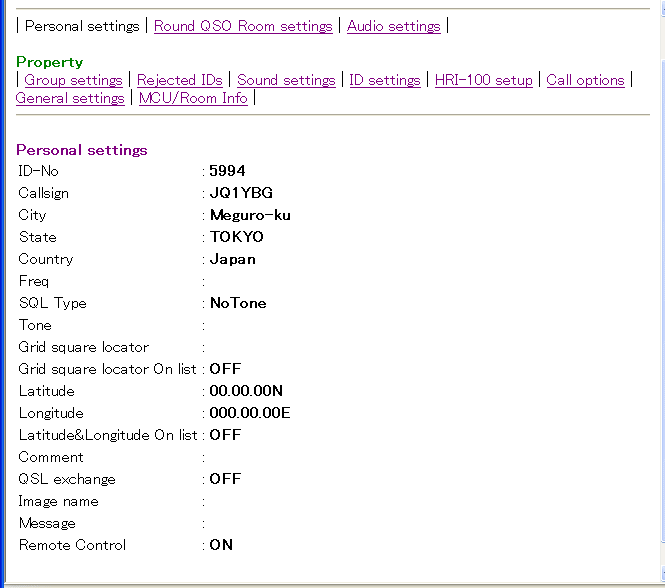Click the ID-No value 5994
665x588 pixels.
227,171
